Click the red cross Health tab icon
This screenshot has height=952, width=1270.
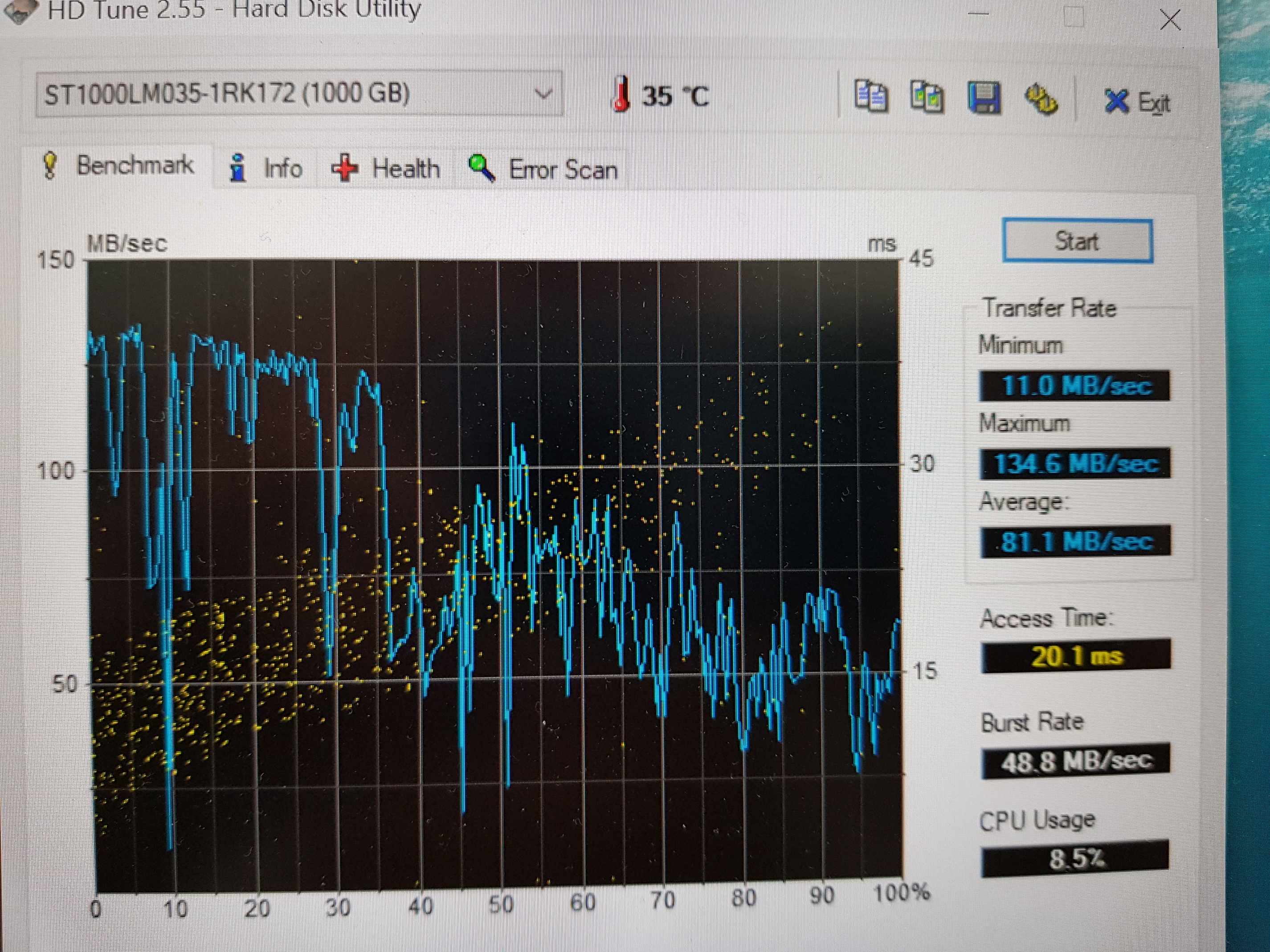[x=345, y=169]
